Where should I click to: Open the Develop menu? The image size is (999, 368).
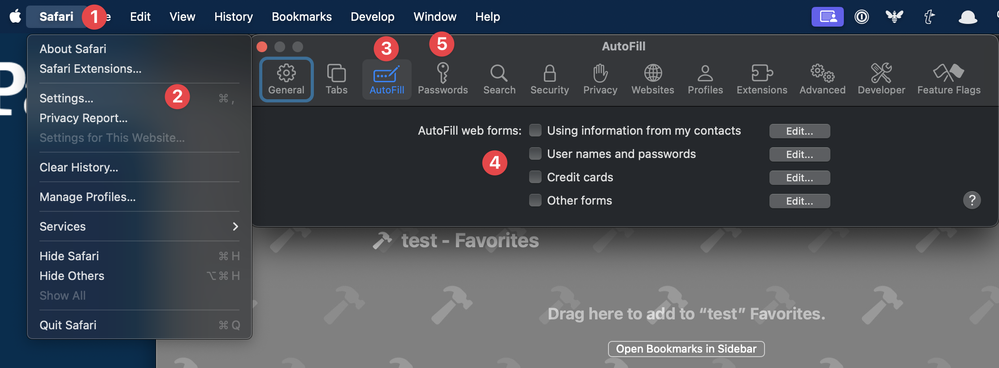[372, 17]
